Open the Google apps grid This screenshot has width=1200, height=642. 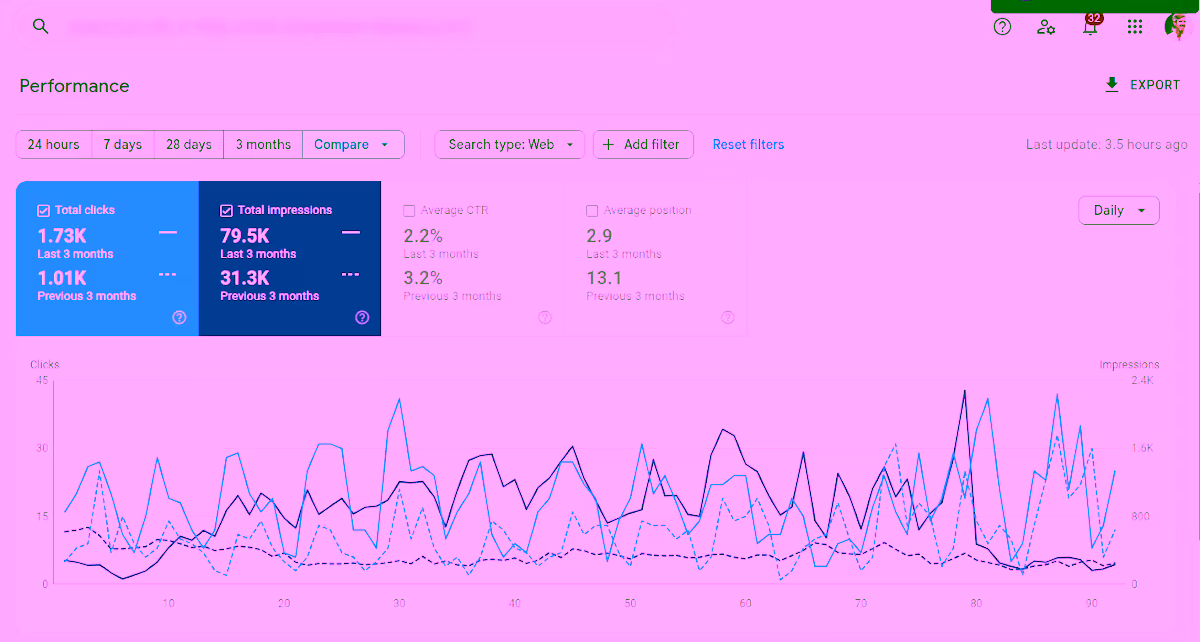tap(1134, 27)
